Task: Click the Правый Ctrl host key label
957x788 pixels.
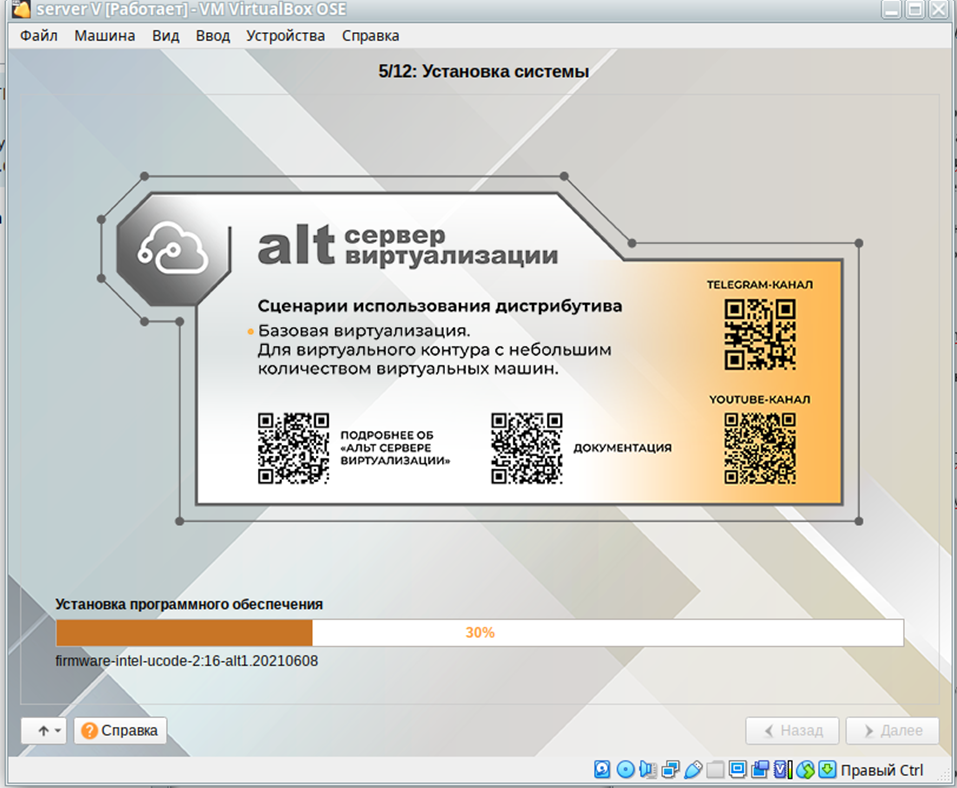Action: tap(881, 770)
